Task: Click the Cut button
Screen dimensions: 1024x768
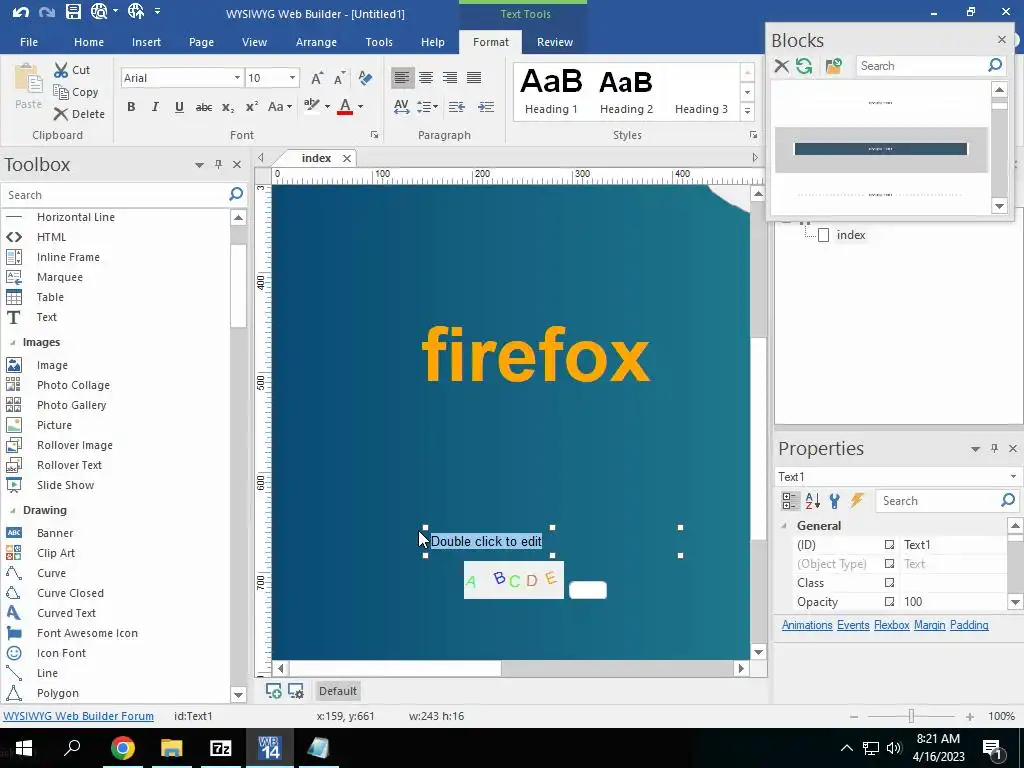Action: [72, 70]
